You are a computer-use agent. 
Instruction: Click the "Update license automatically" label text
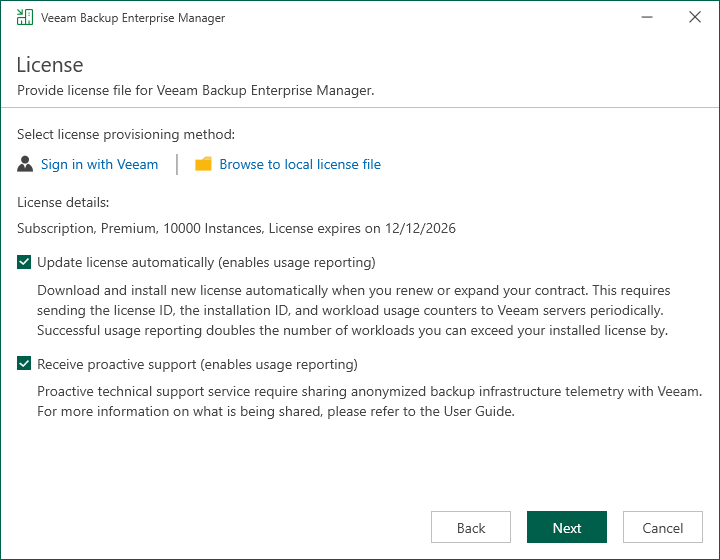tap(206, 263)
